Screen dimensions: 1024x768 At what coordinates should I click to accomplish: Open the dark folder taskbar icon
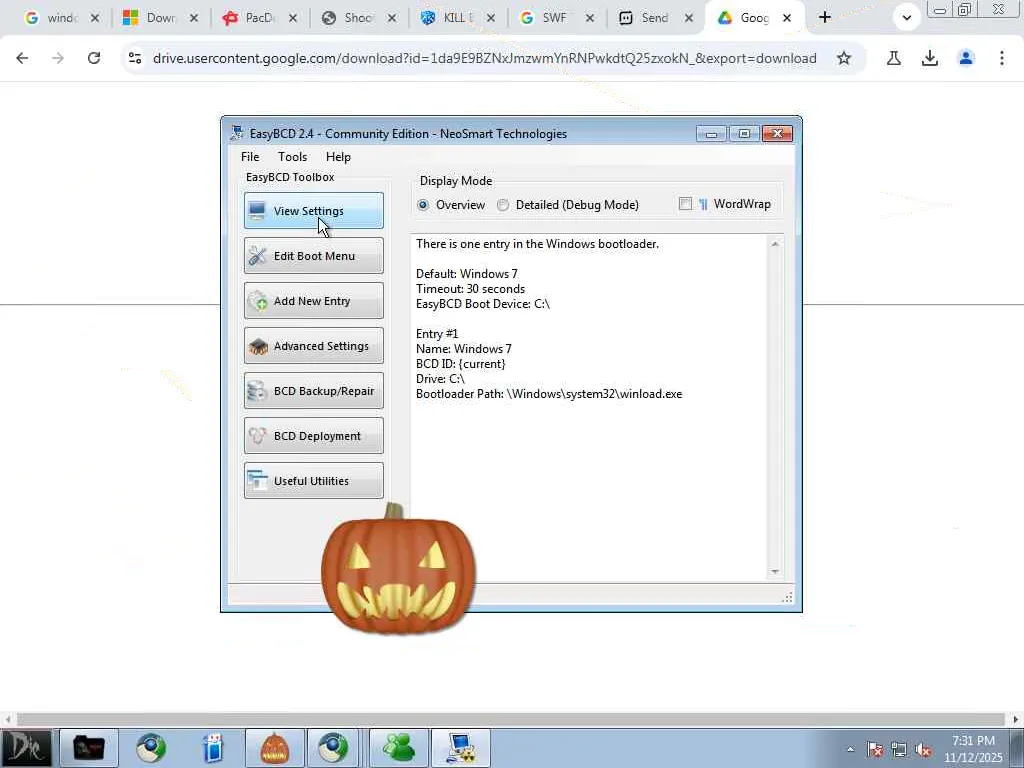pos(89,748)
